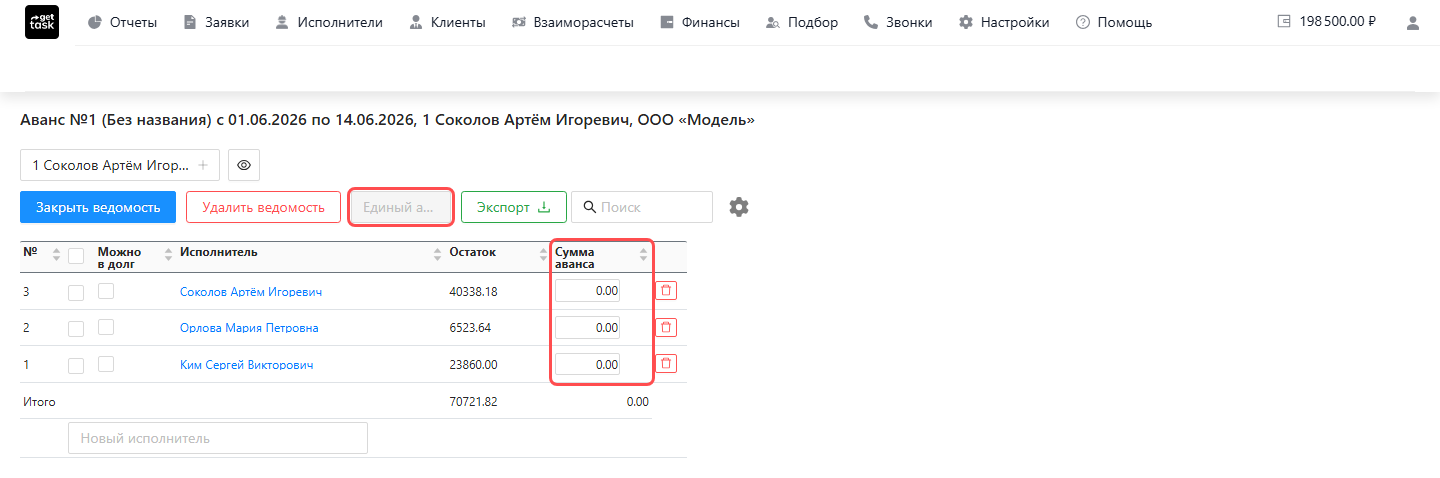Toggle the eye visibility button
This screenshot has width=1440, height=478.
(244, 165)
